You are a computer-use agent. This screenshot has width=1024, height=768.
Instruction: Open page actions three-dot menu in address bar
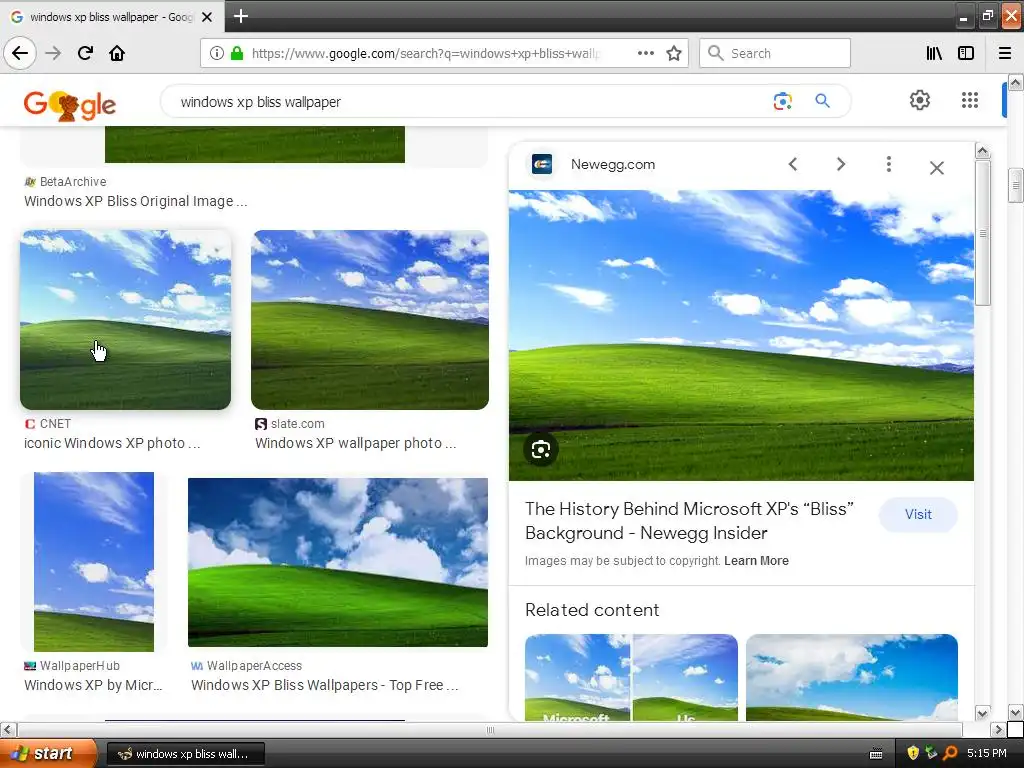click(x=646, y=54)
